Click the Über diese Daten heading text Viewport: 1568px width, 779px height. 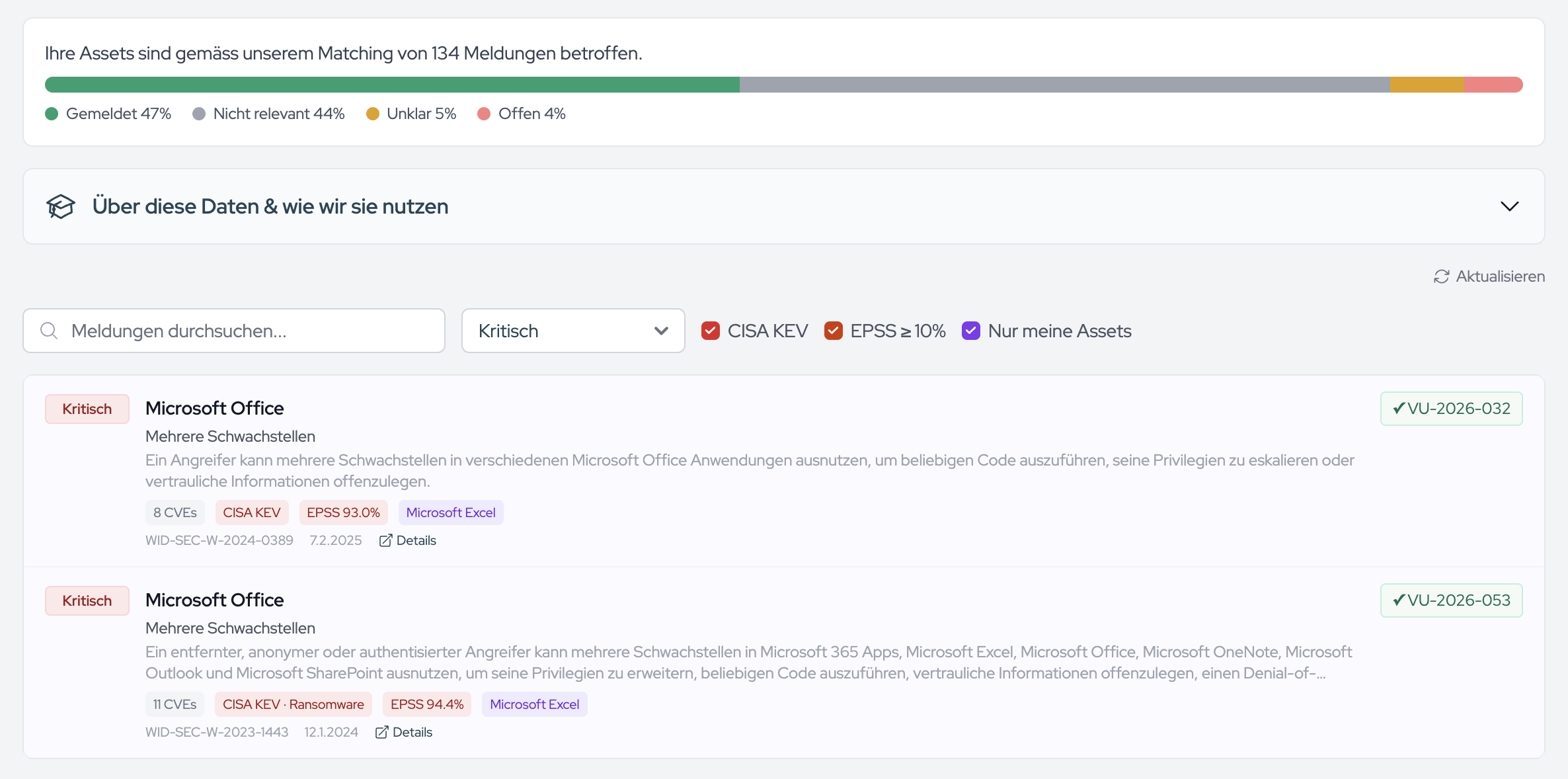tap(270, 206)
